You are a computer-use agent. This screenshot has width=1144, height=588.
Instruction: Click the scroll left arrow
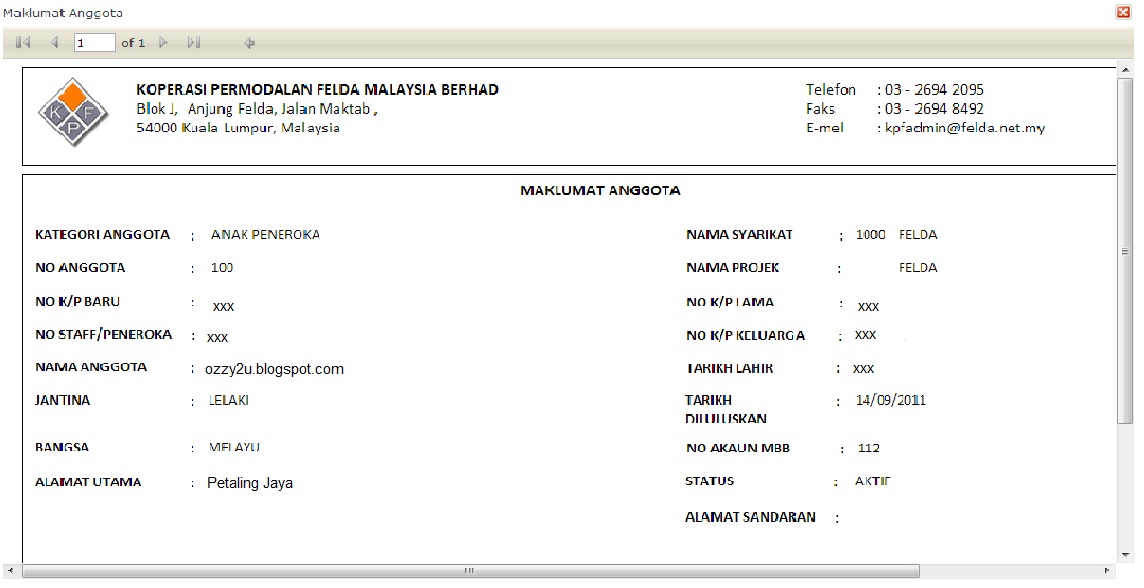(9, 570)
